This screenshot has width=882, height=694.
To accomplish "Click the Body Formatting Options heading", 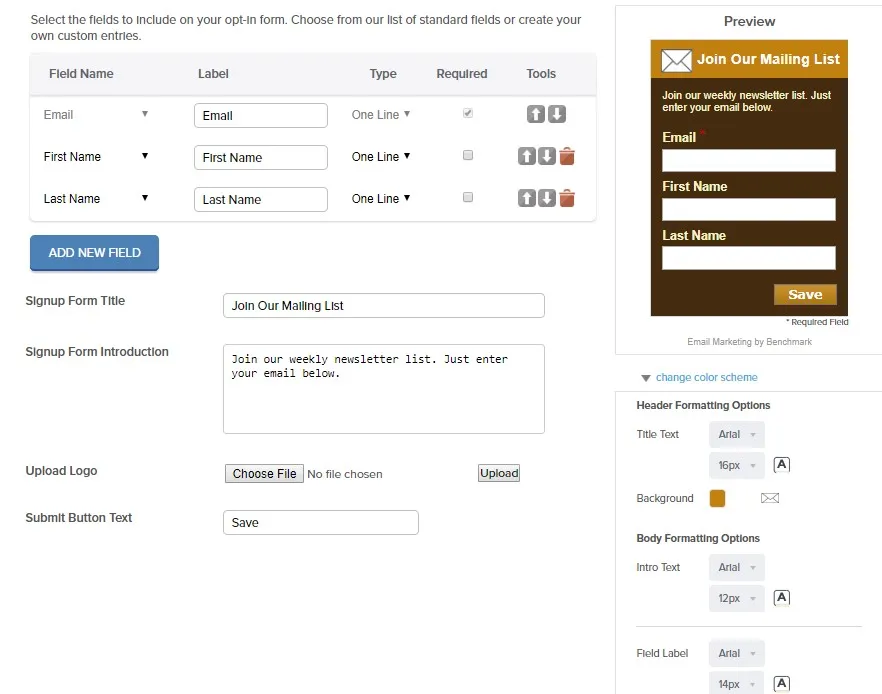I will tap(698, 538).
